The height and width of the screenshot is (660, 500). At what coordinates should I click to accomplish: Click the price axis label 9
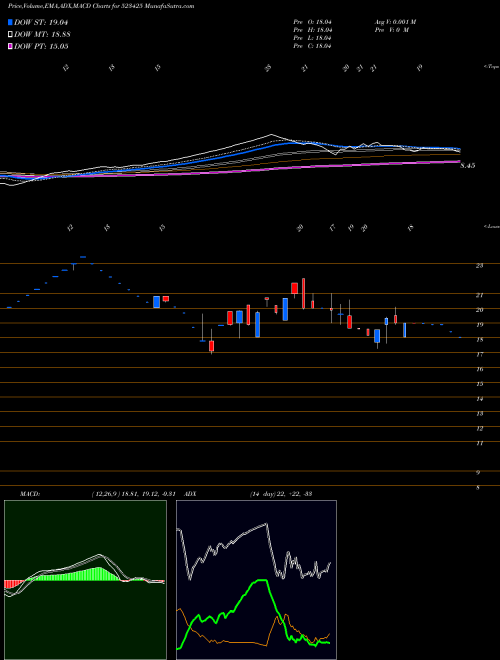pos(478,473)
